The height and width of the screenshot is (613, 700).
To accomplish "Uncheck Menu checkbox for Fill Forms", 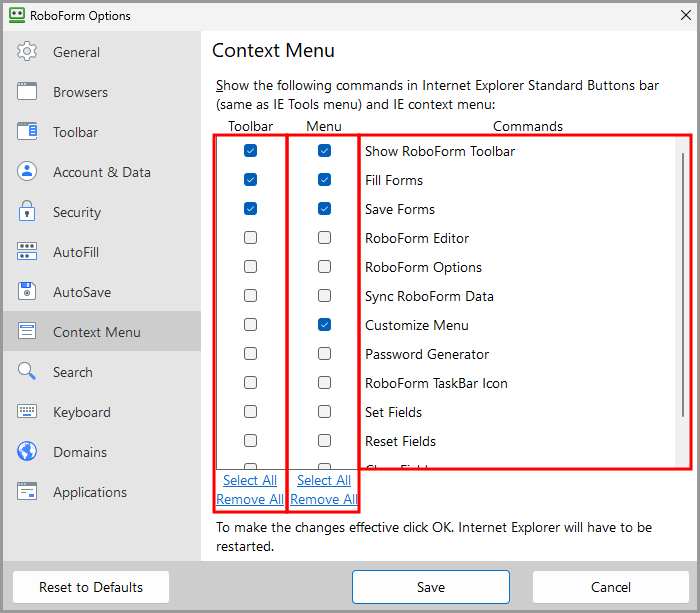I will tap(325, 179).
